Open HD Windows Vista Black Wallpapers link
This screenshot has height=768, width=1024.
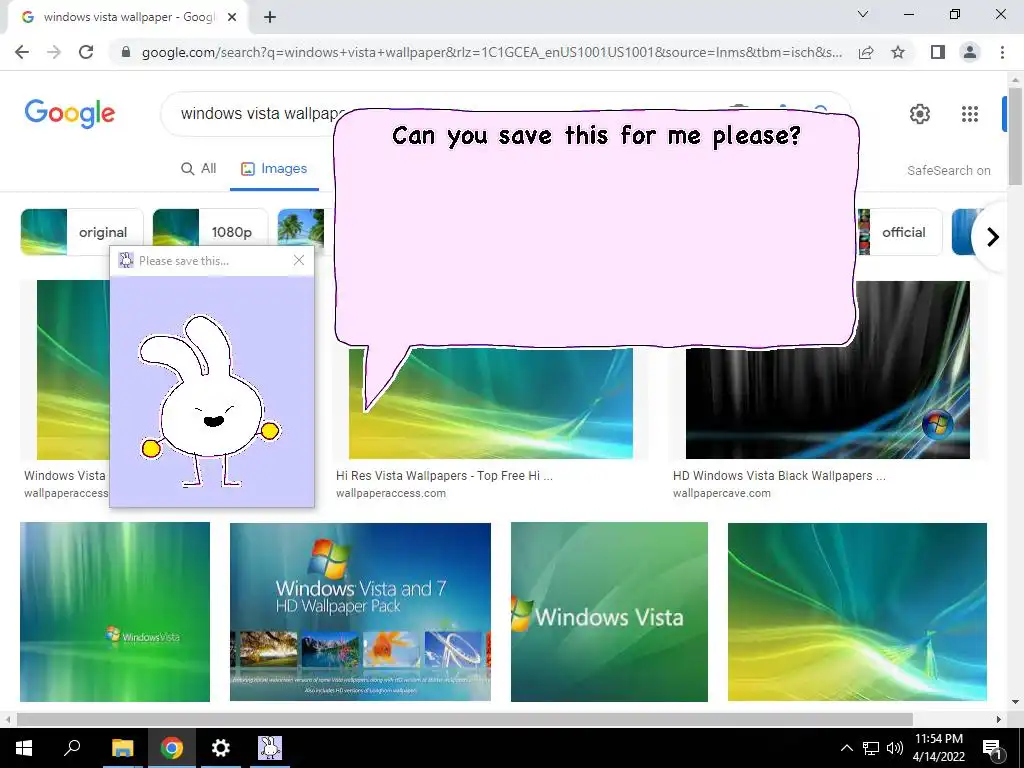(779, 475)
